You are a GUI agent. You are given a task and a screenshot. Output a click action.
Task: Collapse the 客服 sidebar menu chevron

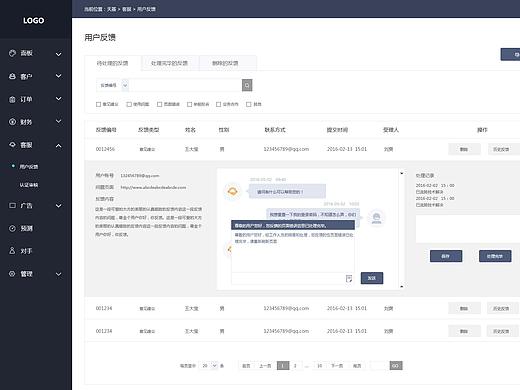58,146
